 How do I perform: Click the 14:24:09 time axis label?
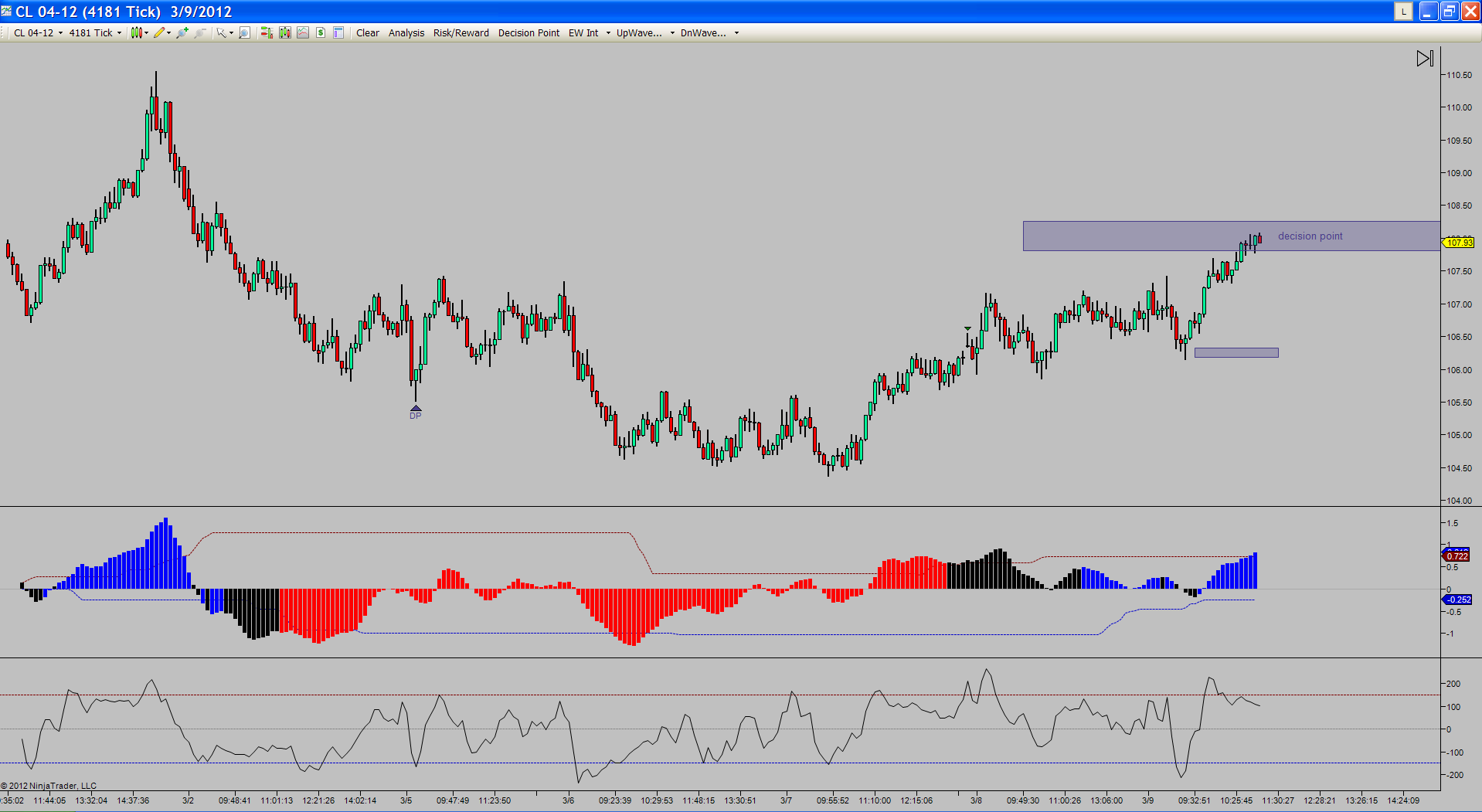[1403, 800]
